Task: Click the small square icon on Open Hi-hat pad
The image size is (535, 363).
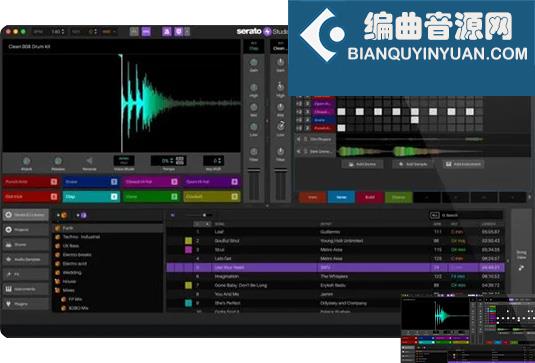Action: tap(235, 182)
